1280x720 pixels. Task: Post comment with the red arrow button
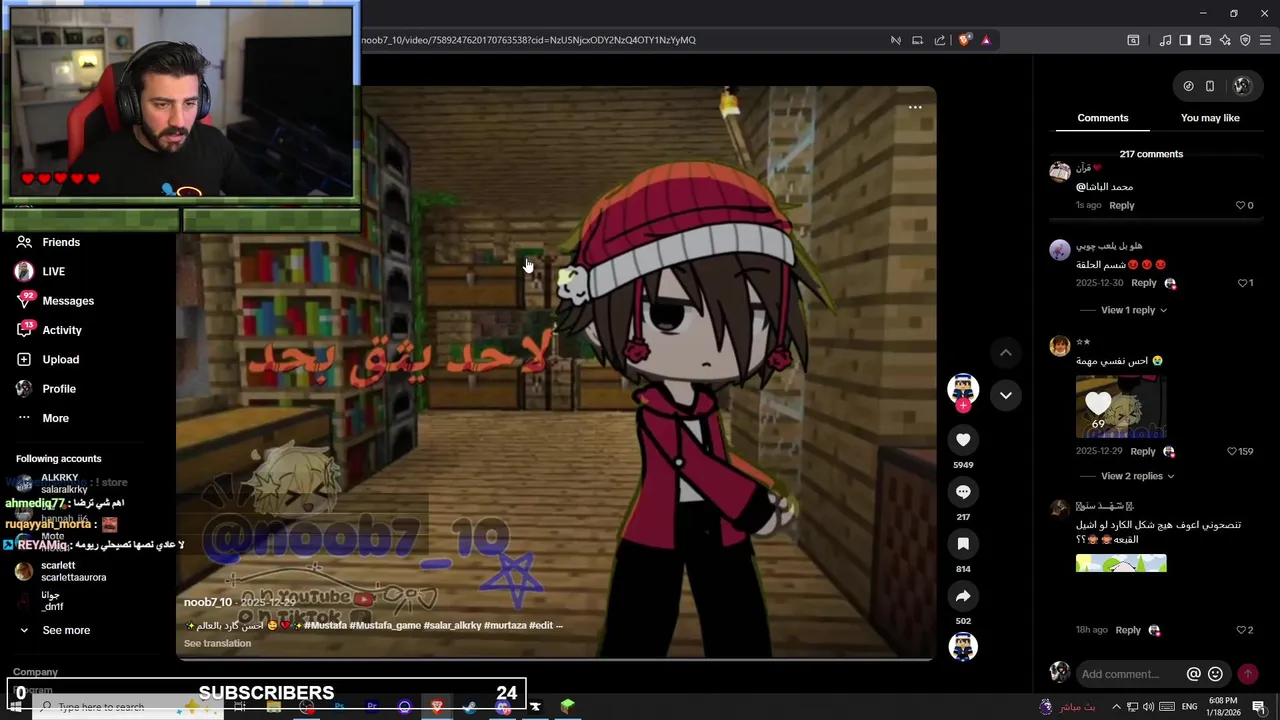[x=1247, y=674]
